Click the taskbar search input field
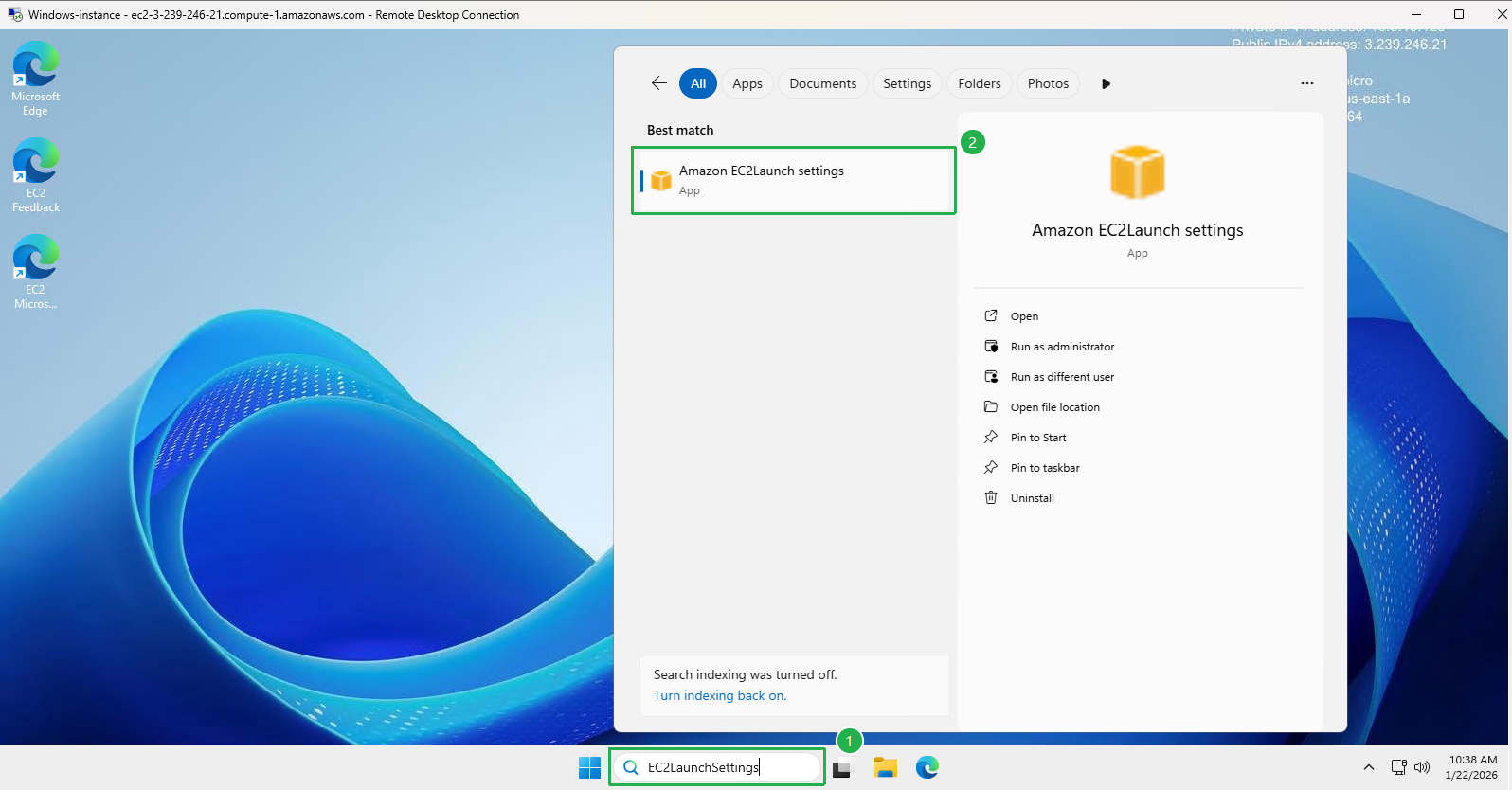This screenshot has height=790, width=1512. pos(720,767)
